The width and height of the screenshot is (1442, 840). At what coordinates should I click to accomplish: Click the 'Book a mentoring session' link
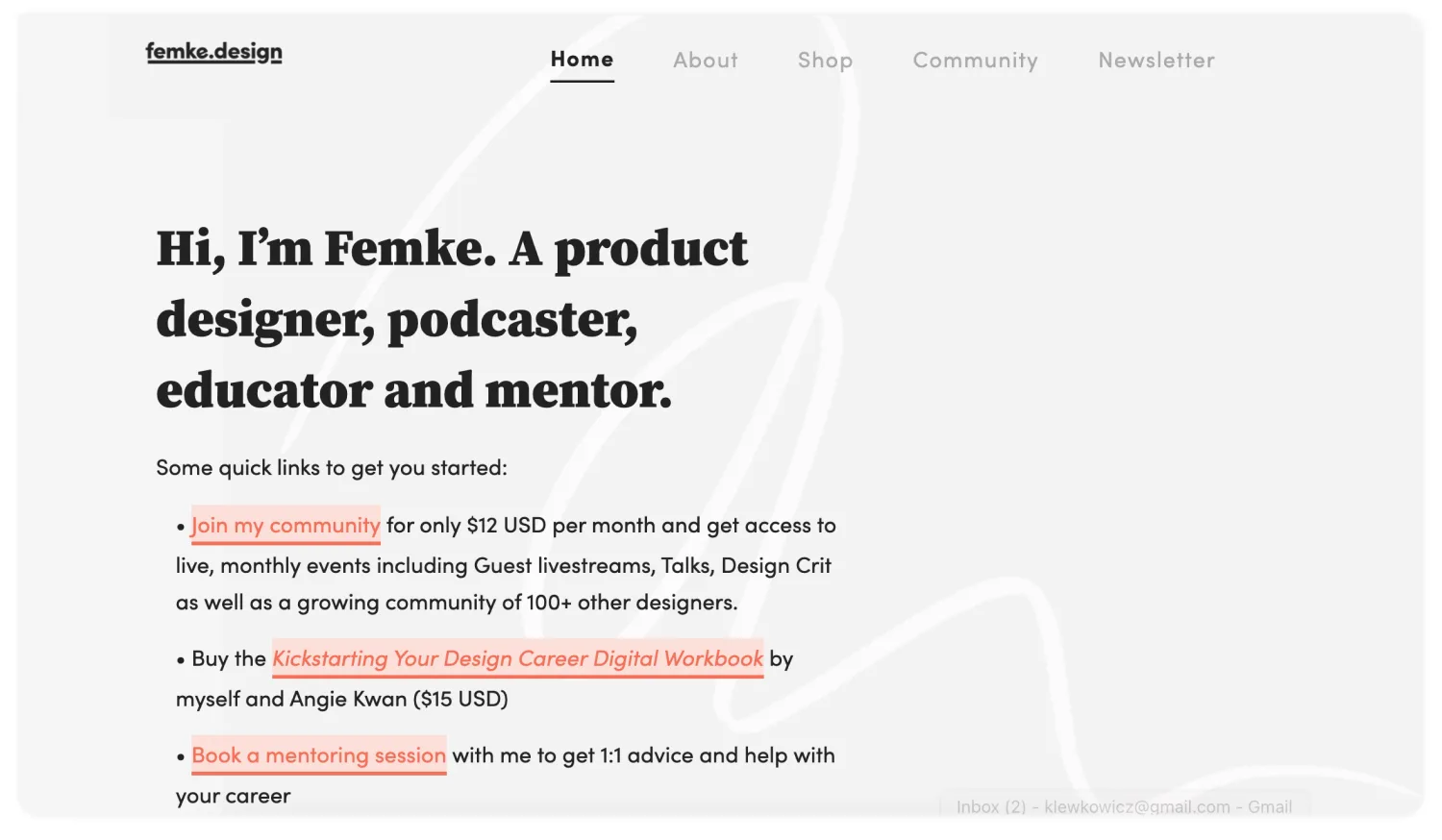point(318,755)
